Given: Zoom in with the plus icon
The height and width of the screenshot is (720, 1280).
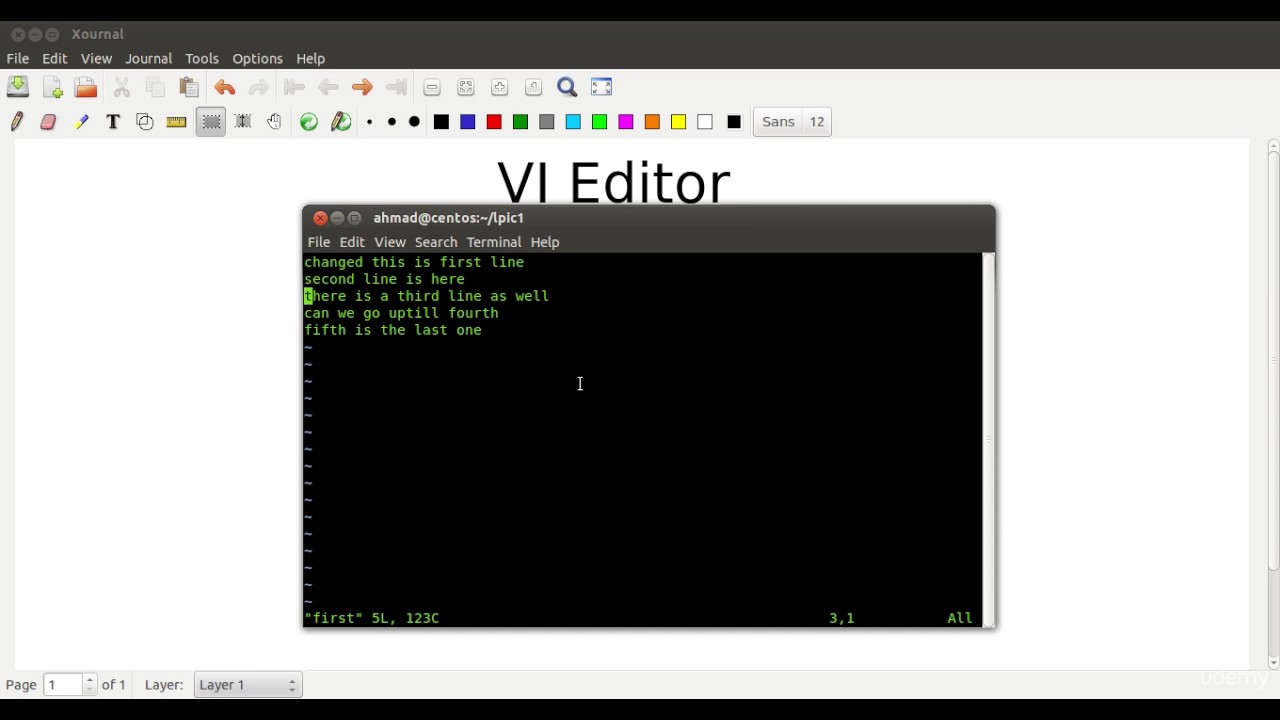Looking at the screenshot, I should point(500,88).
